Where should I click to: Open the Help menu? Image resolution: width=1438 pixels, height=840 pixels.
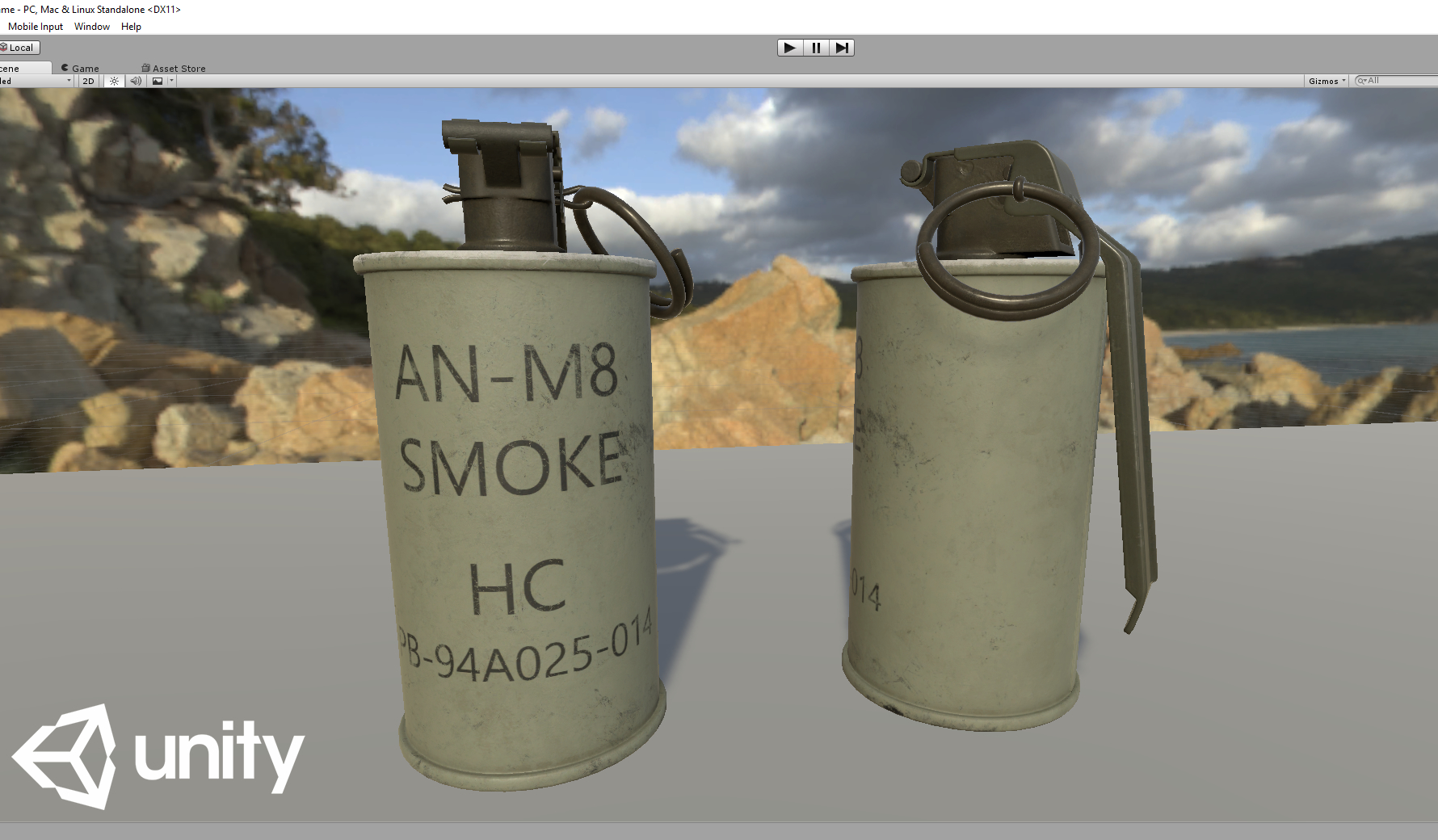point(131,27)
